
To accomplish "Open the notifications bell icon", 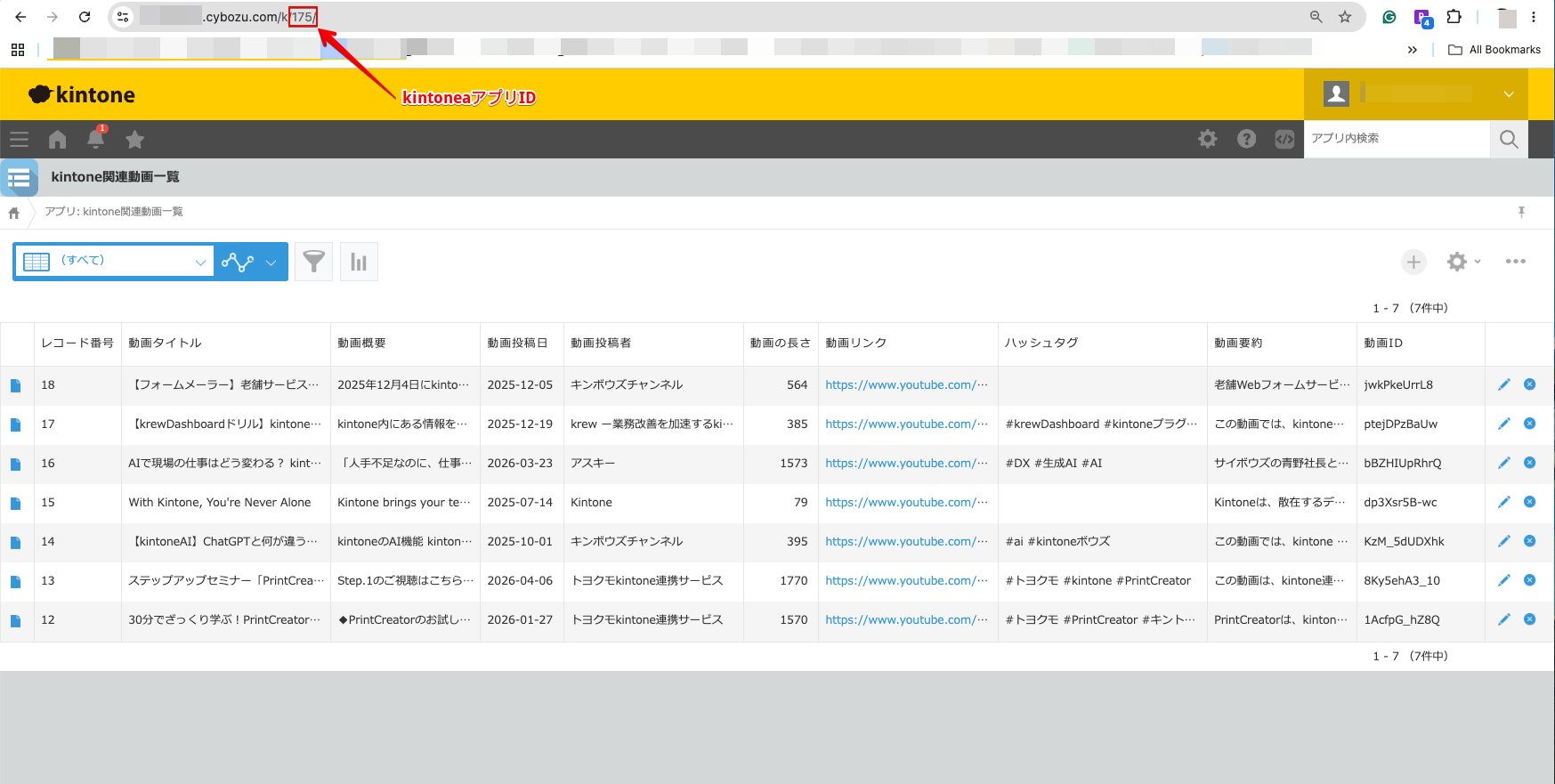I will click(x=96, y=138).
